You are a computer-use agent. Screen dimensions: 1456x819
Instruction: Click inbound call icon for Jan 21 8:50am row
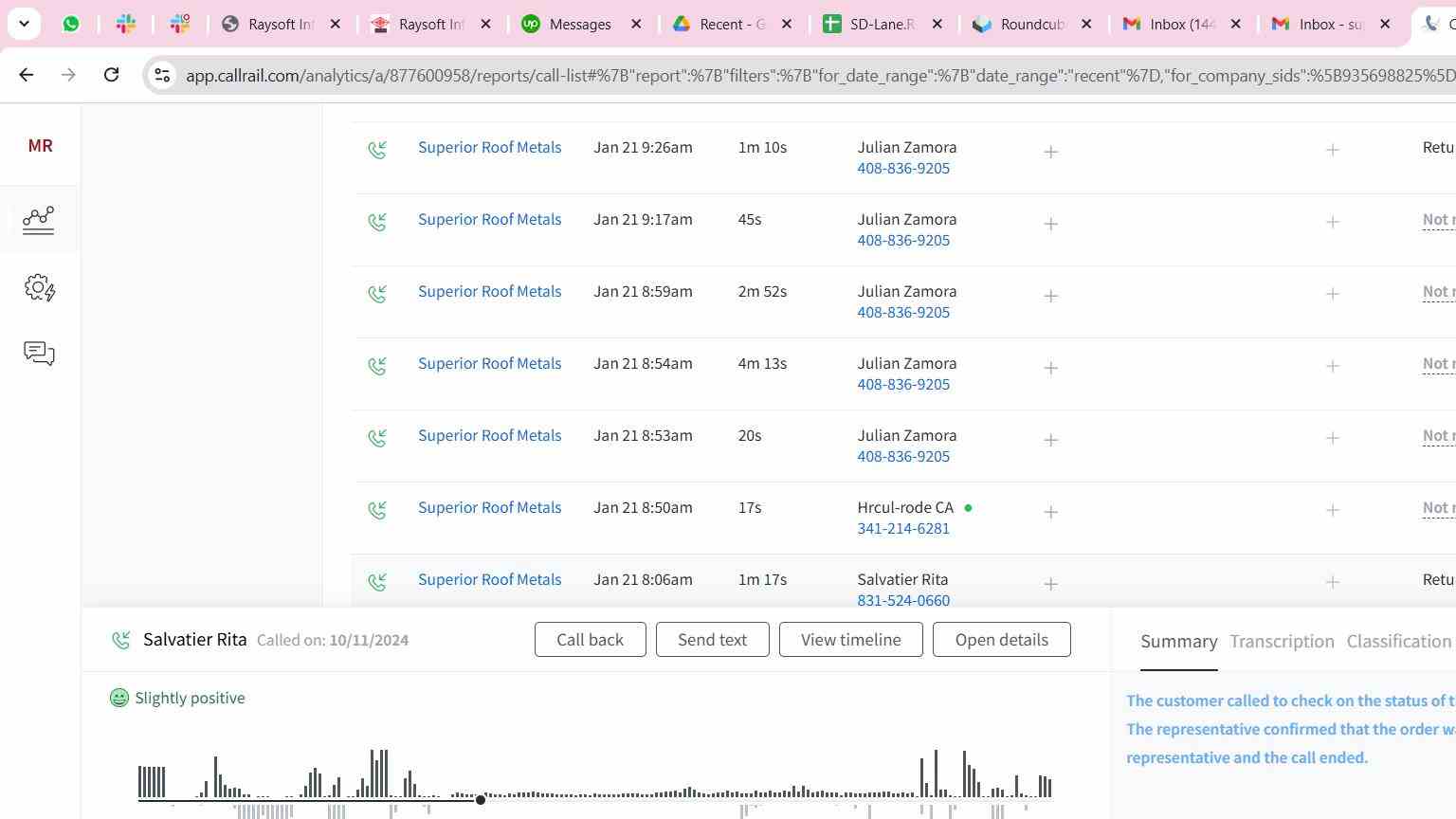[x=377, y=510]
